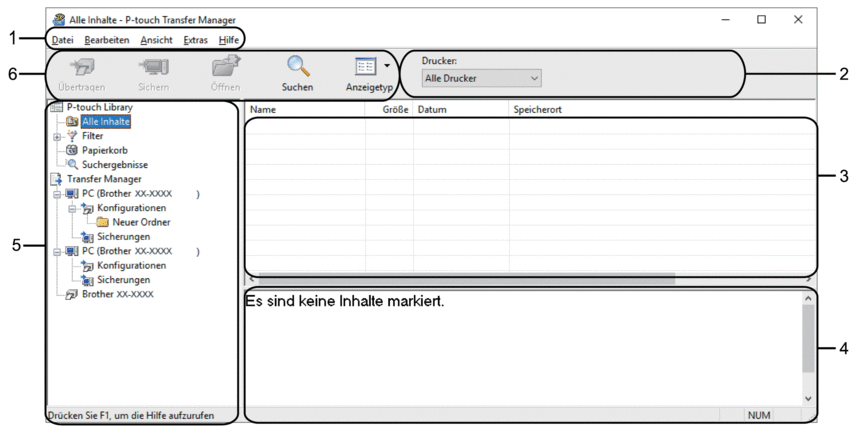Viewport: 861px width, 433px height.
Task: Select P-touch Library root node
Action: click(x=99, y=107)
